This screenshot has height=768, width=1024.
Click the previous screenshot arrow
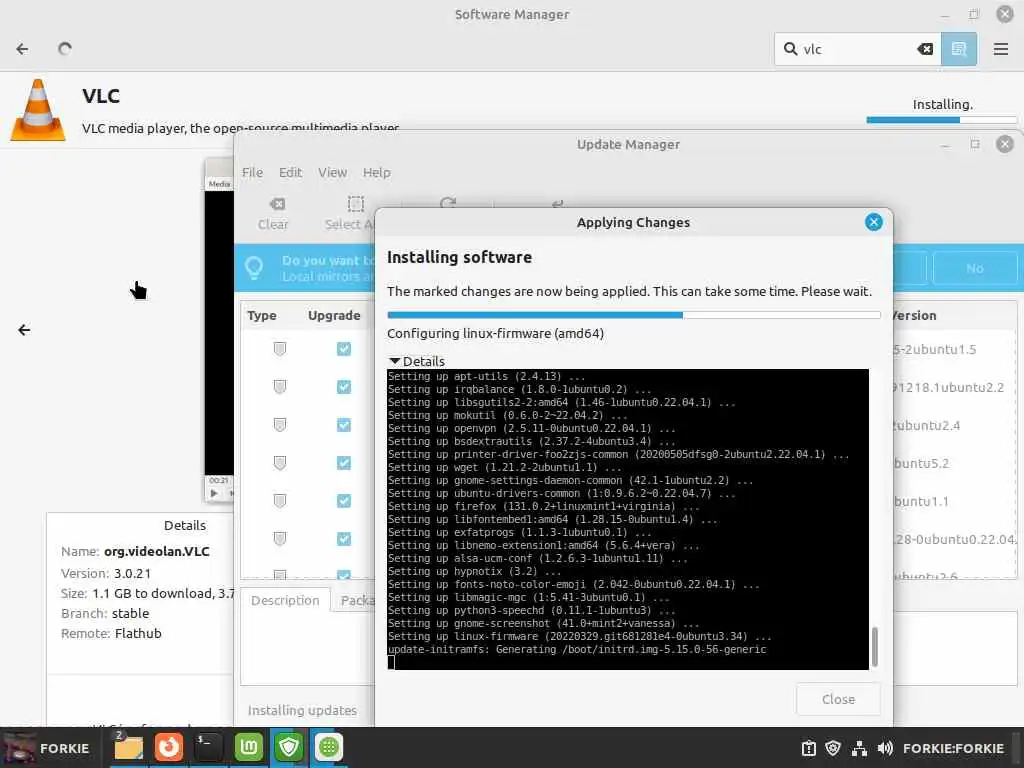pos(24,330)
